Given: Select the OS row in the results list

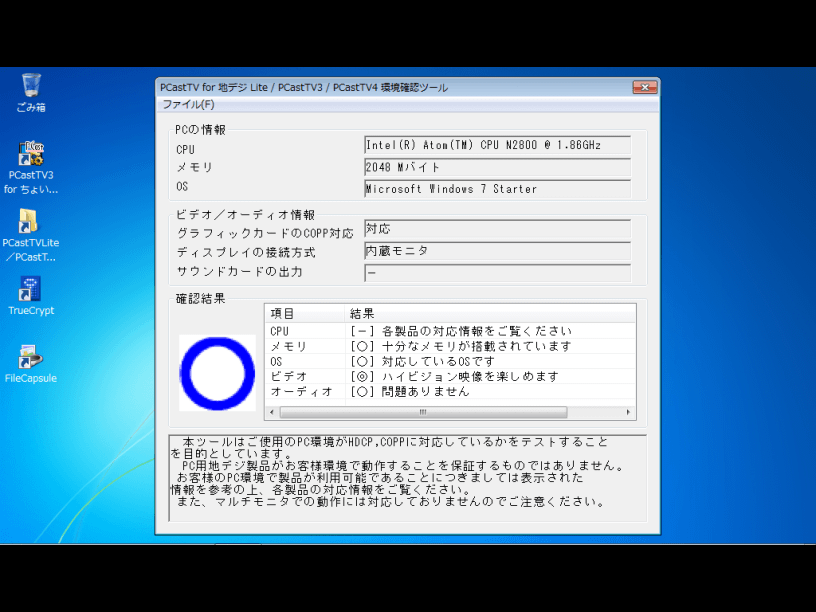Looking at the screenshot, I should [x=451, y=361].
